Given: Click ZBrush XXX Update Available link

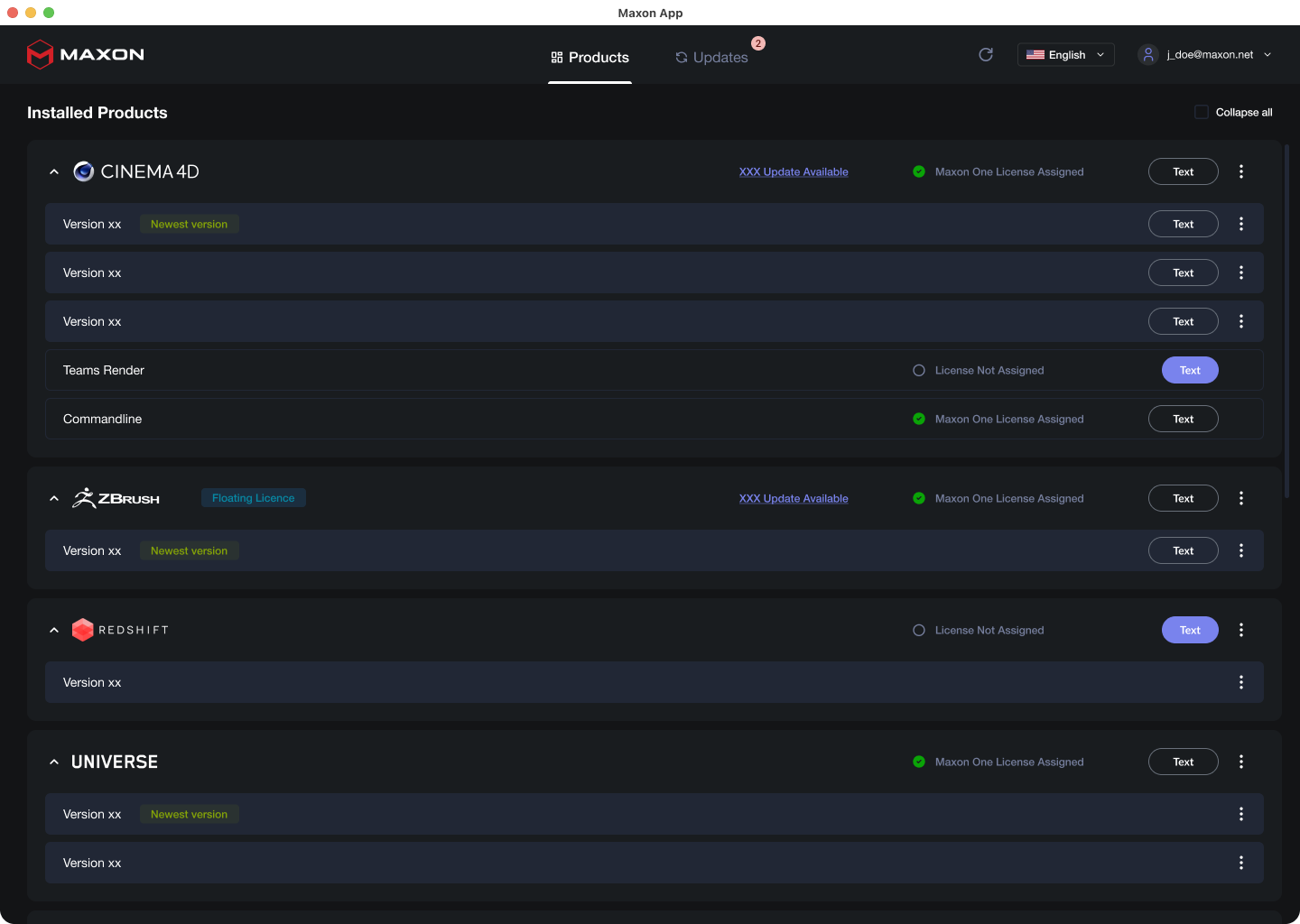Looking at the screenshot, I should tap(794, 498).
